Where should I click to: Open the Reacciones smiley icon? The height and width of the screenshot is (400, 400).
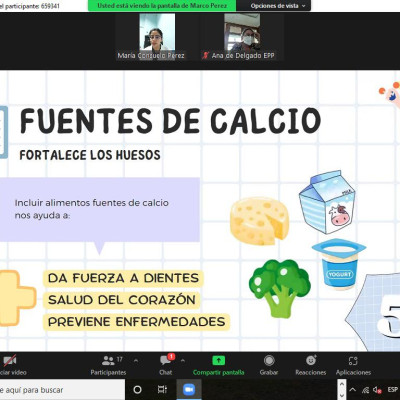311,360
